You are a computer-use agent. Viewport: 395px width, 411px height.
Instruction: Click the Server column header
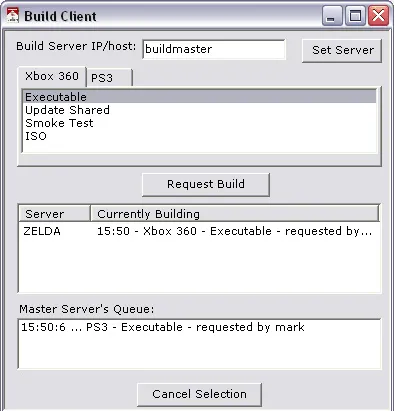click(54, 214)
